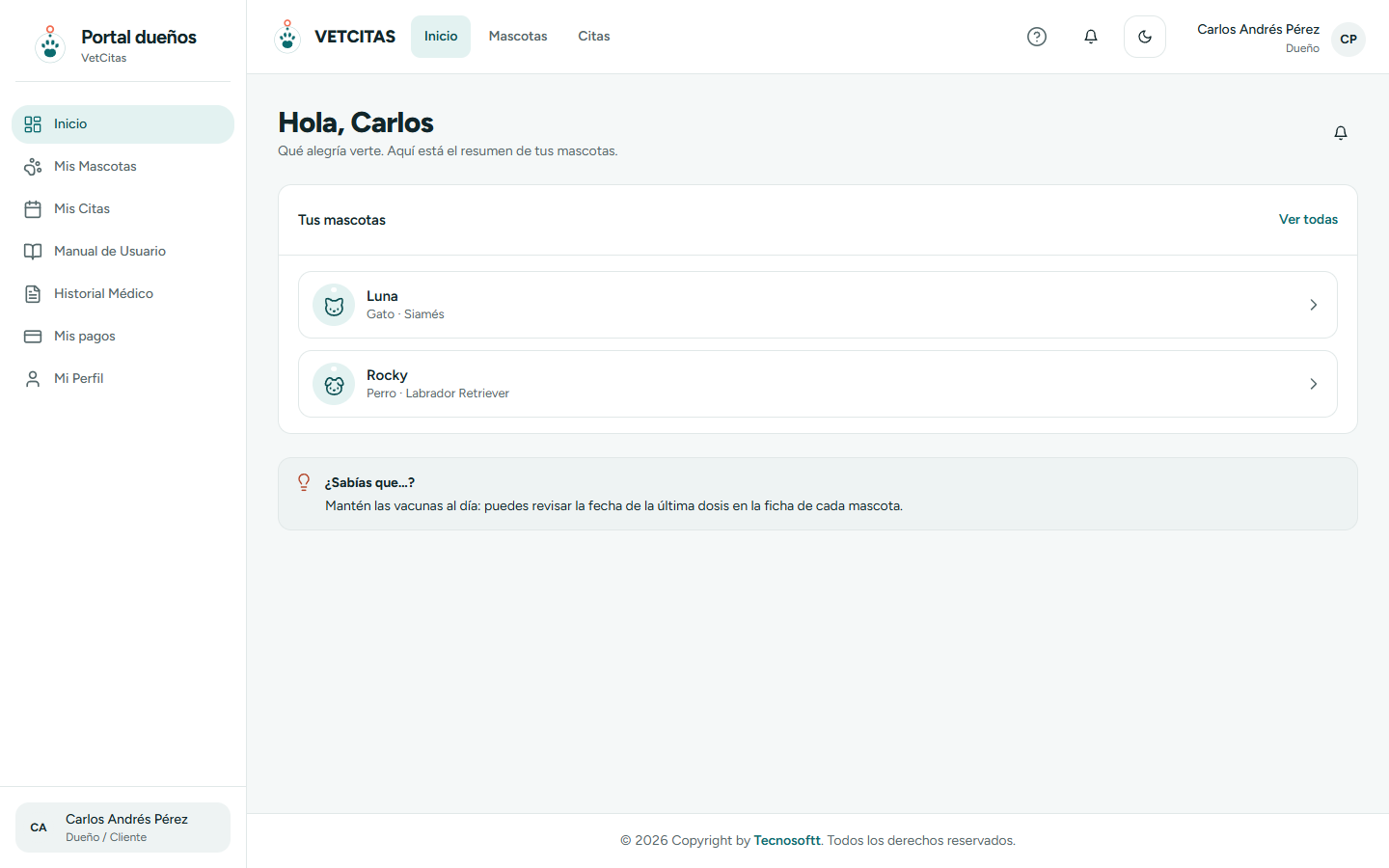Image resolution: width=1389 pixels, height=868 pixels.
Task: Select the Luna pet name
Action: (x=382, y=296)
